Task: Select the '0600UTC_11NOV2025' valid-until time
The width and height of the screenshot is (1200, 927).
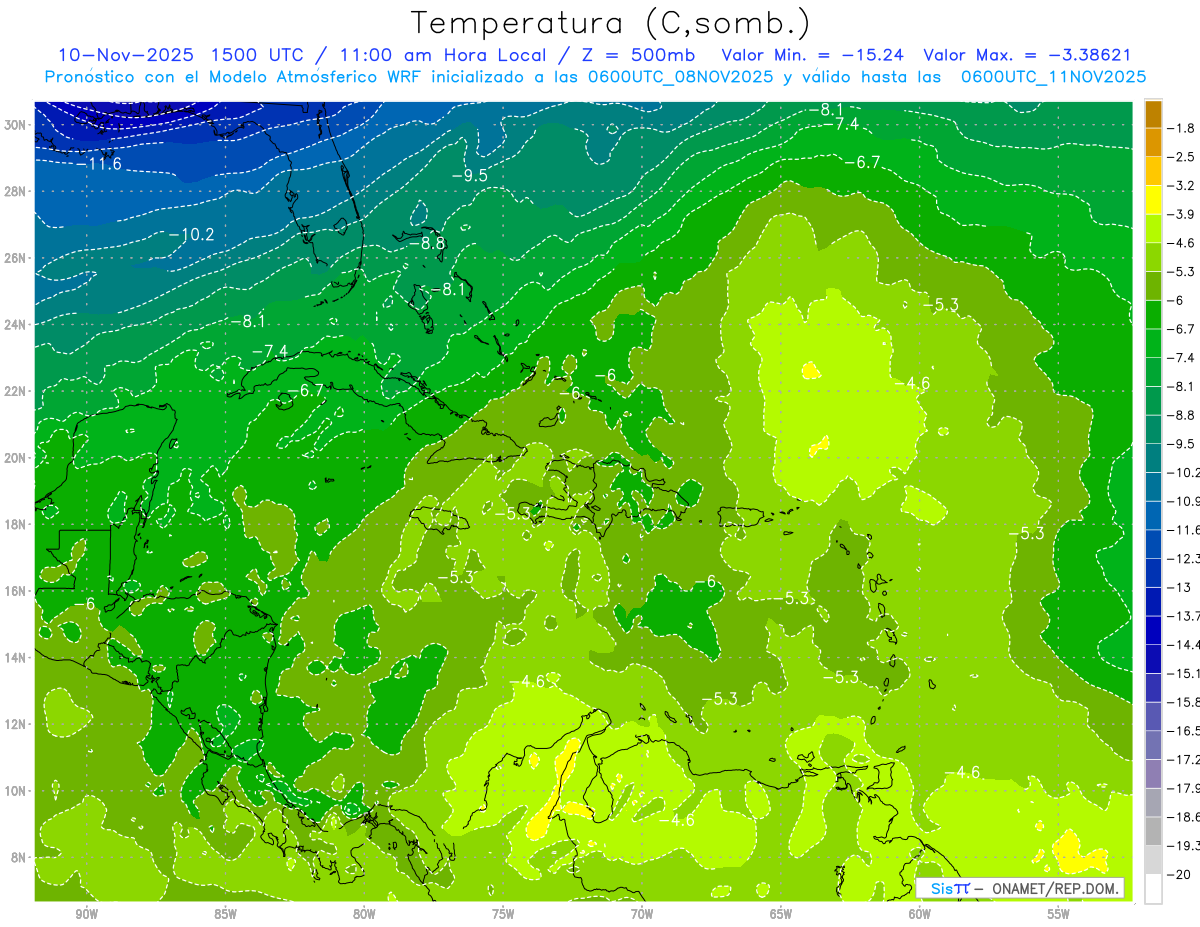Action: 1053,77
